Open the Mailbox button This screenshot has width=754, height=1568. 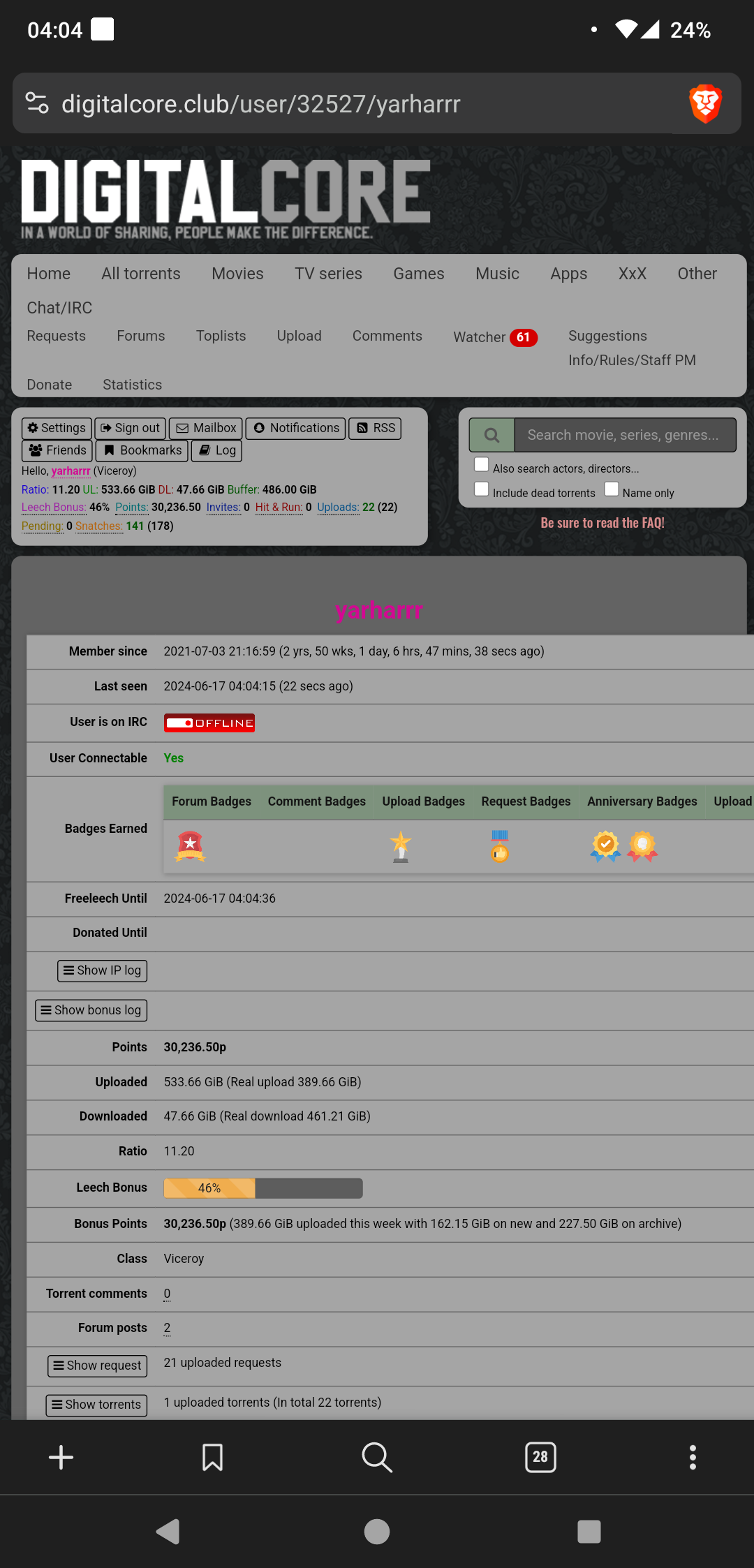207,428
